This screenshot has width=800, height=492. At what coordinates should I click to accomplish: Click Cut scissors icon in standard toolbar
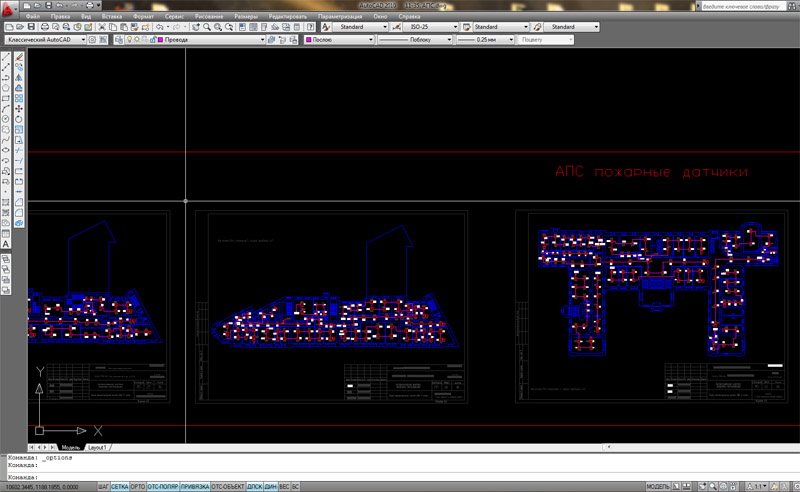102,27
